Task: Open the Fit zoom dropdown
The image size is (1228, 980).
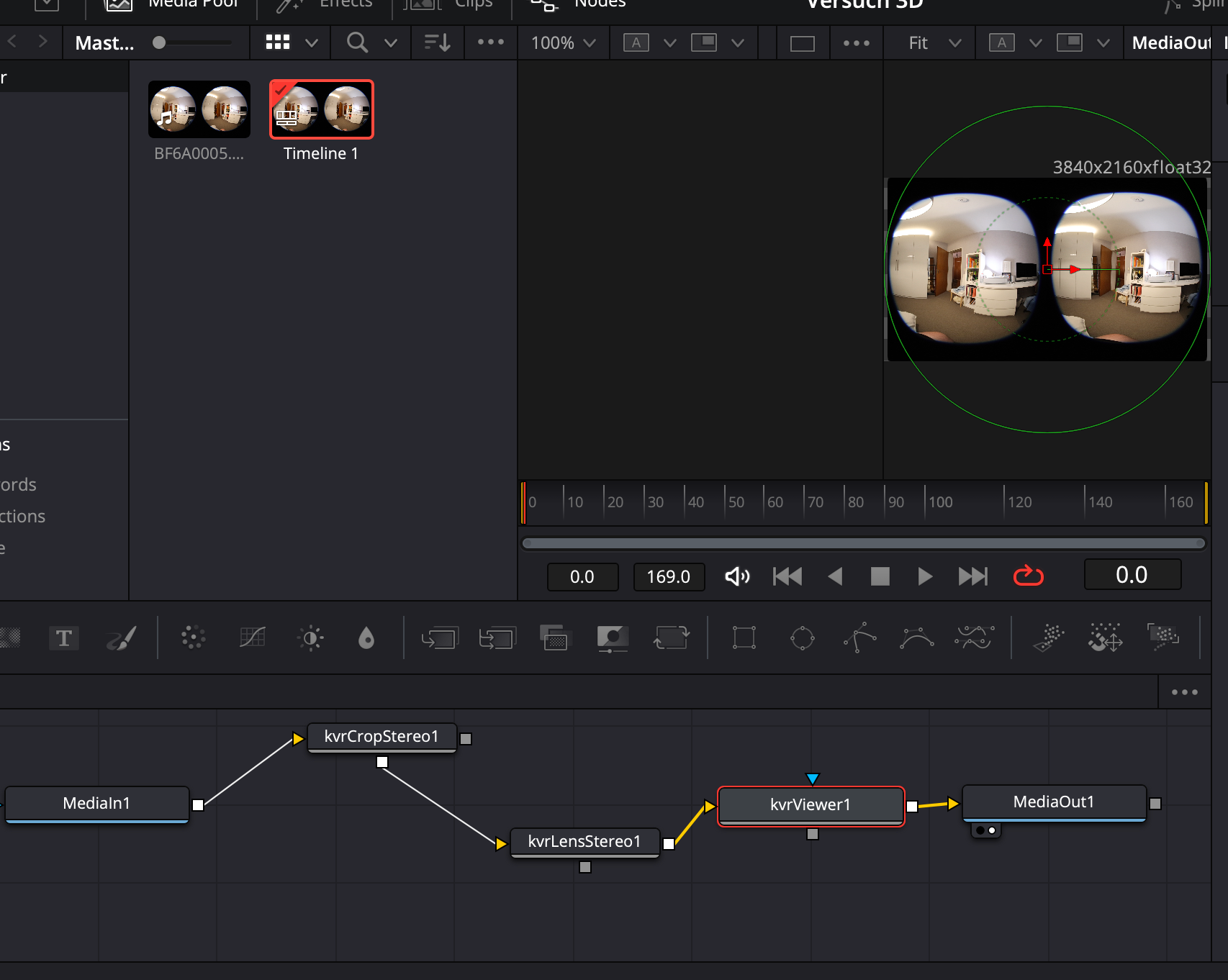Action: point(934,43)
